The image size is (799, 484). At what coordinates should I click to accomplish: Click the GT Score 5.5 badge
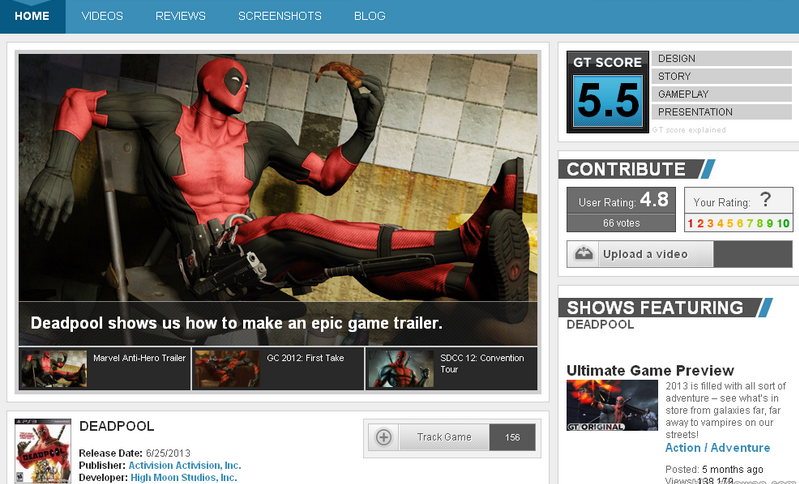(606, 92)
